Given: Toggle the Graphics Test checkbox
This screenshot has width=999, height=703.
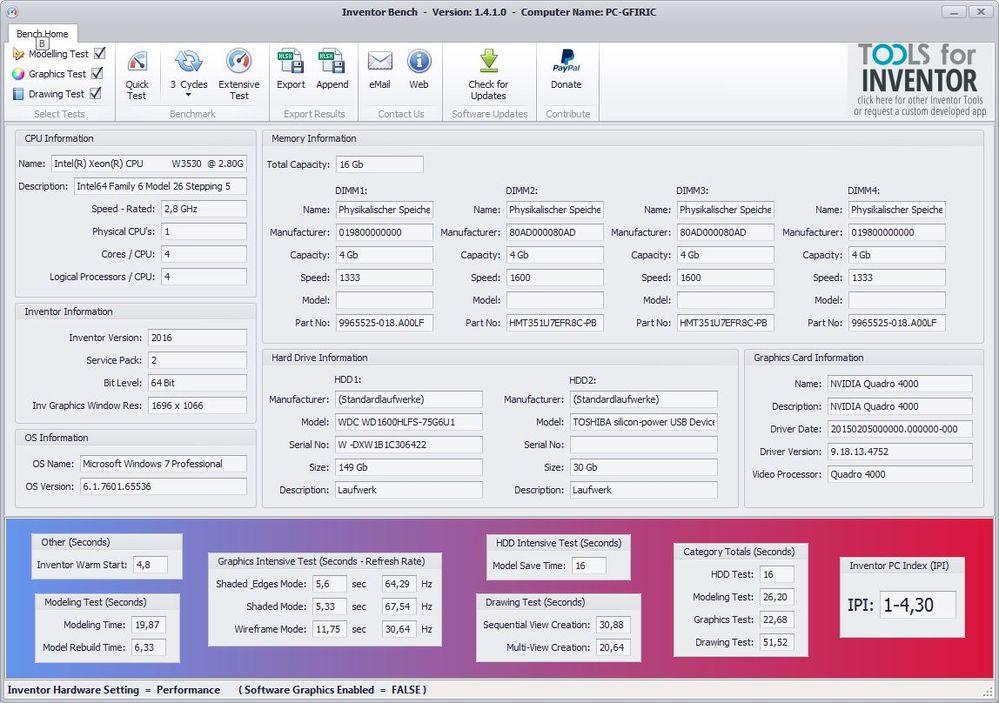Looking at the screenshot, I should 97,73.
